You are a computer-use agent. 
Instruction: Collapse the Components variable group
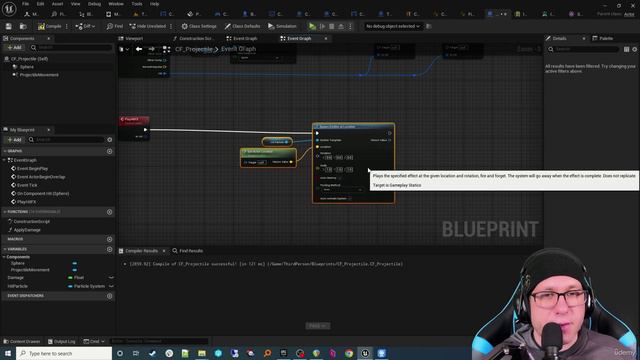[x=4, y=257]
